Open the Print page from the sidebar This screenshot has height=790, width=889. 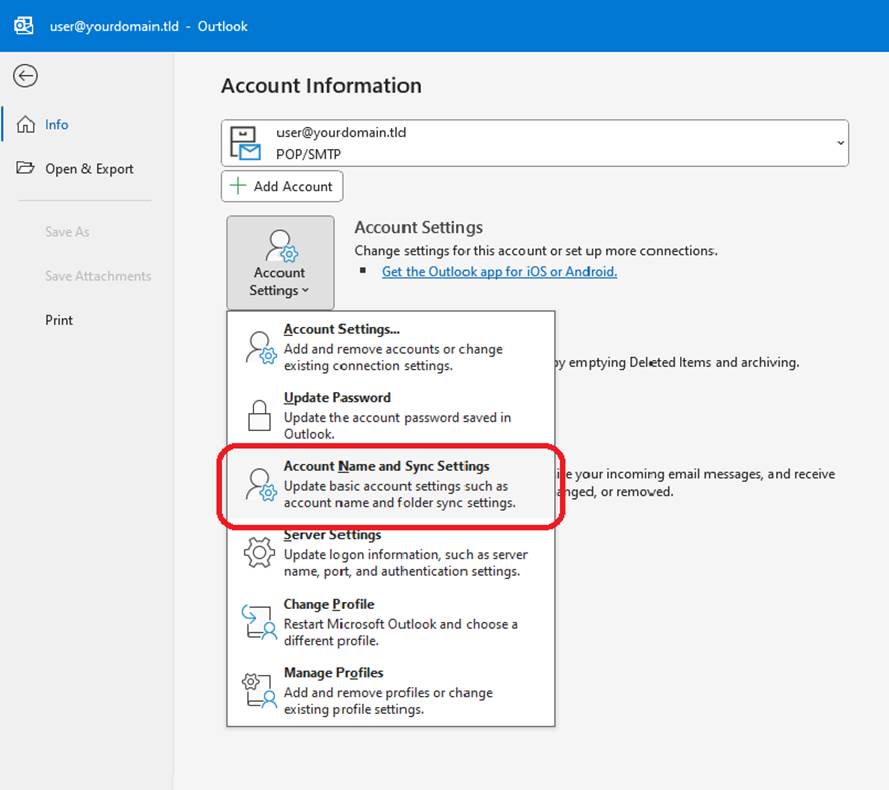tap(59, 320)
